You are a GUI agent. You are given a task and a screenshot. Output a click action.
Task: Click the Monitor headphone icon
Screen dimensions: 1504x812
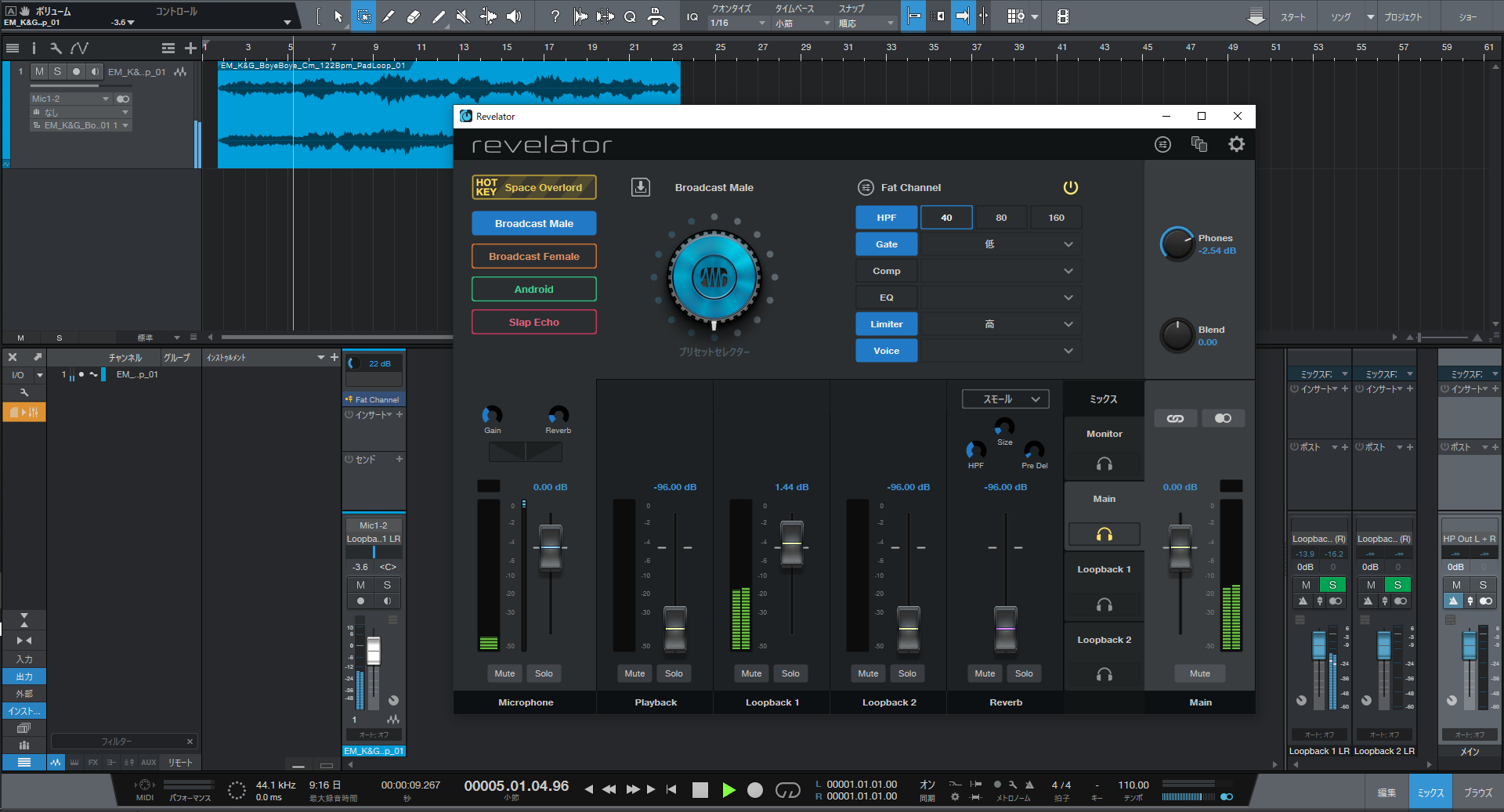pos(1104,464)
